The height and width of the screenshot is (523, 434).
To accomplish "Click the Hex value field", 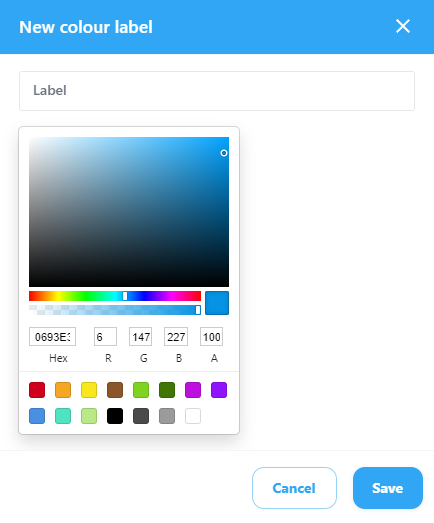I will tap(52, 337).
